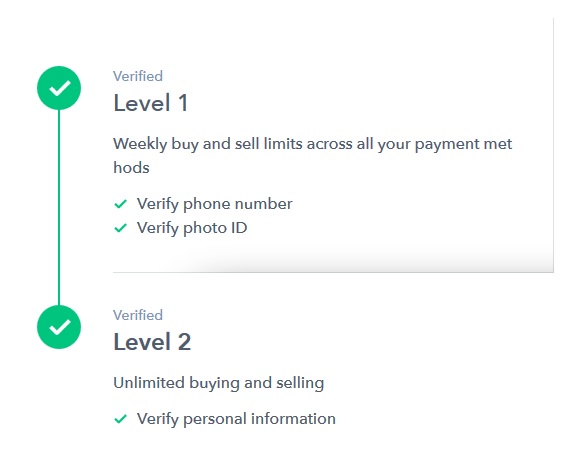Screen dimensions: 570x467
Task: Click checkmark beside Verify personal information
Action: click(x=120, y=419)
